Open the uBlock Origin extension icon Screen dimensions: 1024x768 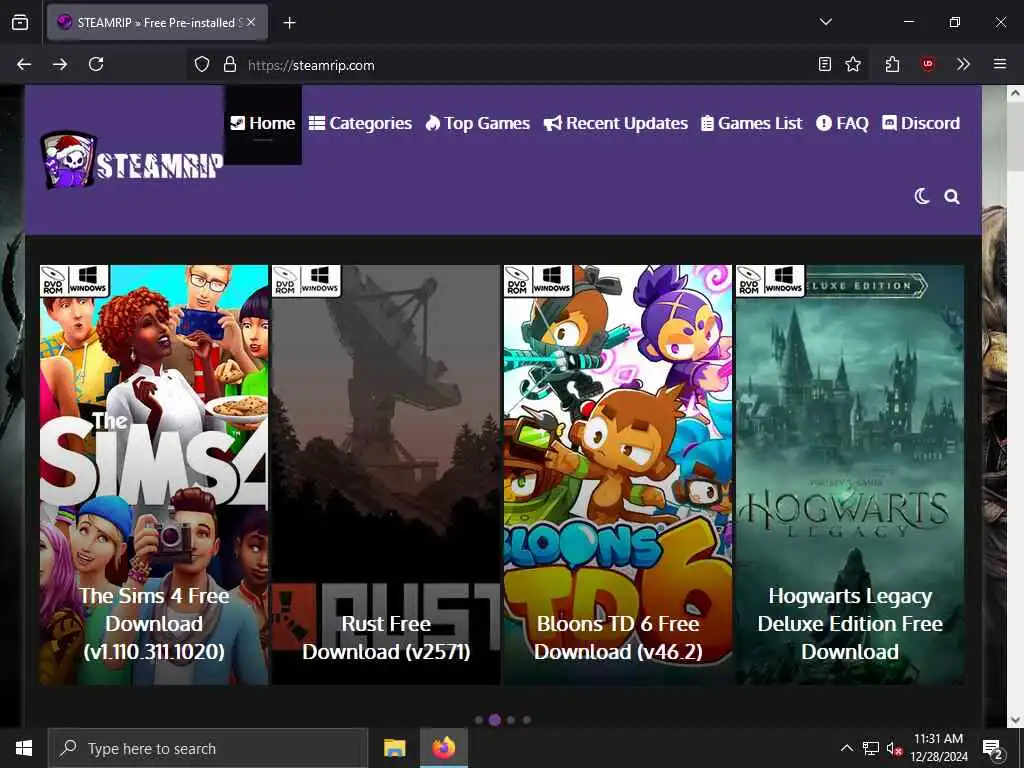pyautogui.click(x=927, y=64)
